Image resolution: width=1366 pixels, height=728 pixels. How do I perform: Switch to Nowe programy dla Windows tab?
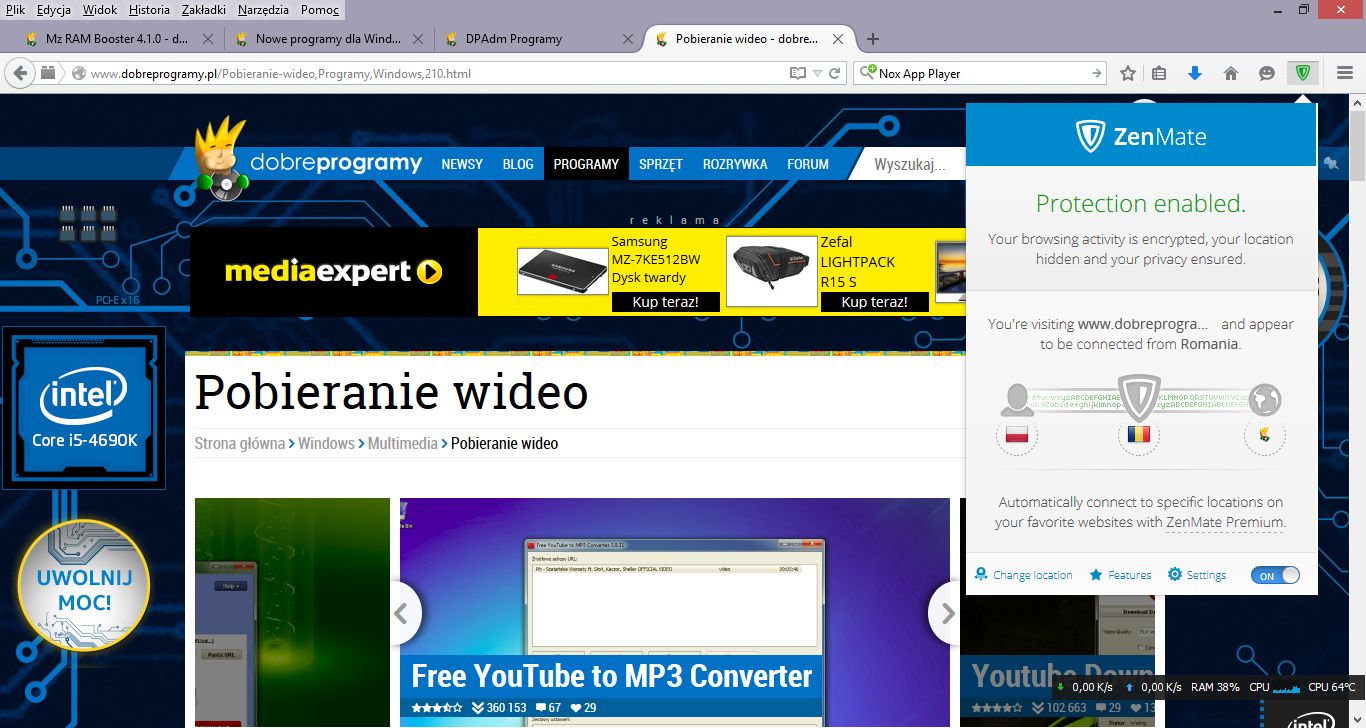point(327,39)
